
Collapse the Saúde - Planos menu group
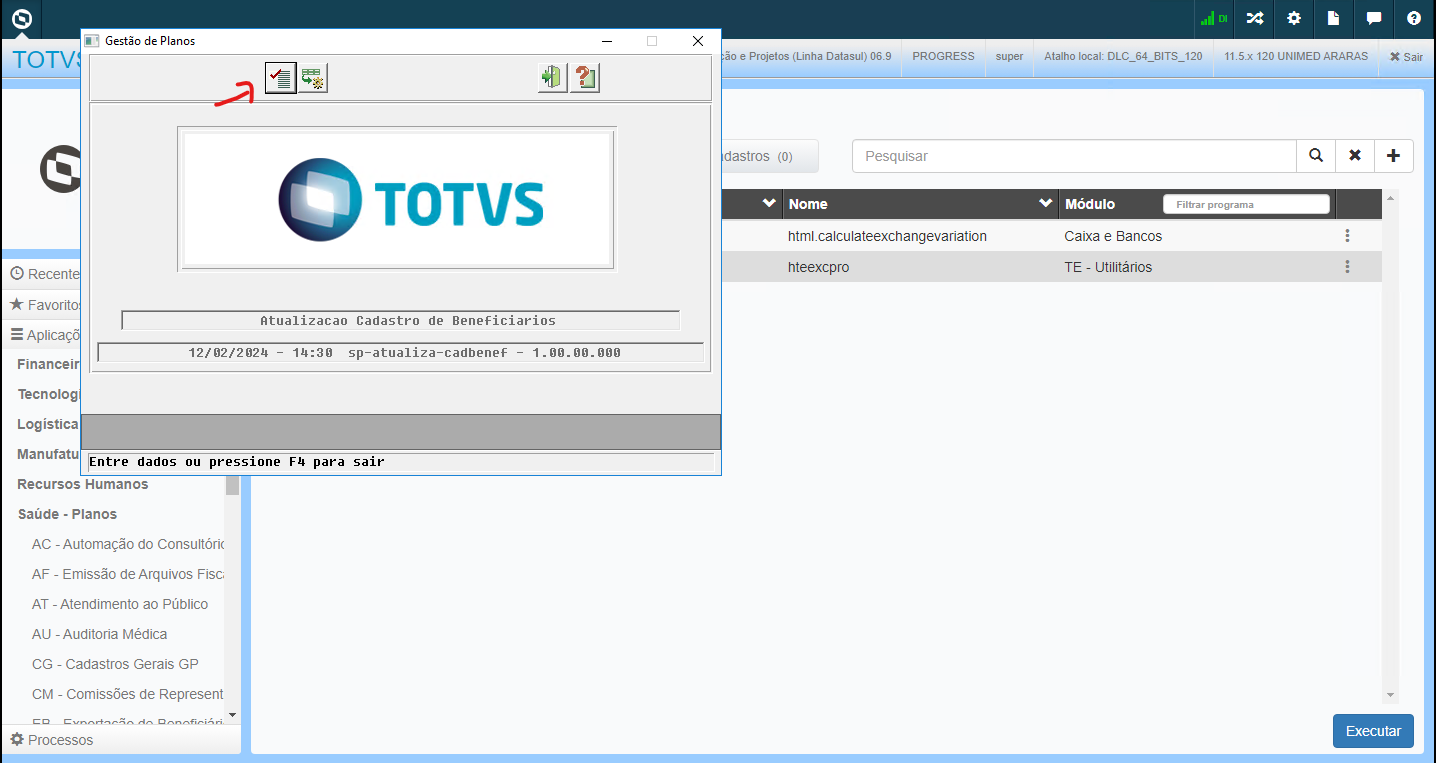tap(67, 514)
